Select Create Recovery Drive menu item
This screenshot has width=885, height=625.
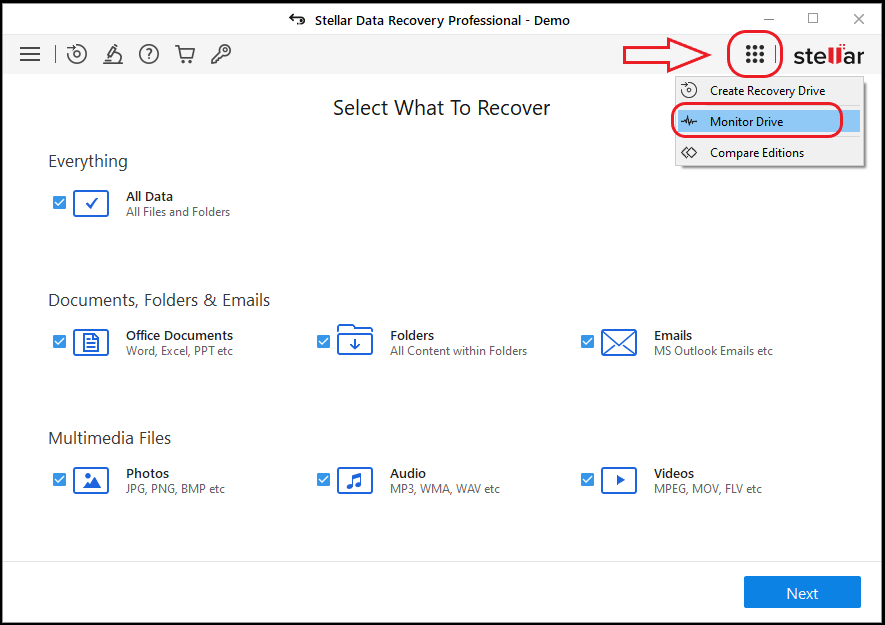coord(769,91)
